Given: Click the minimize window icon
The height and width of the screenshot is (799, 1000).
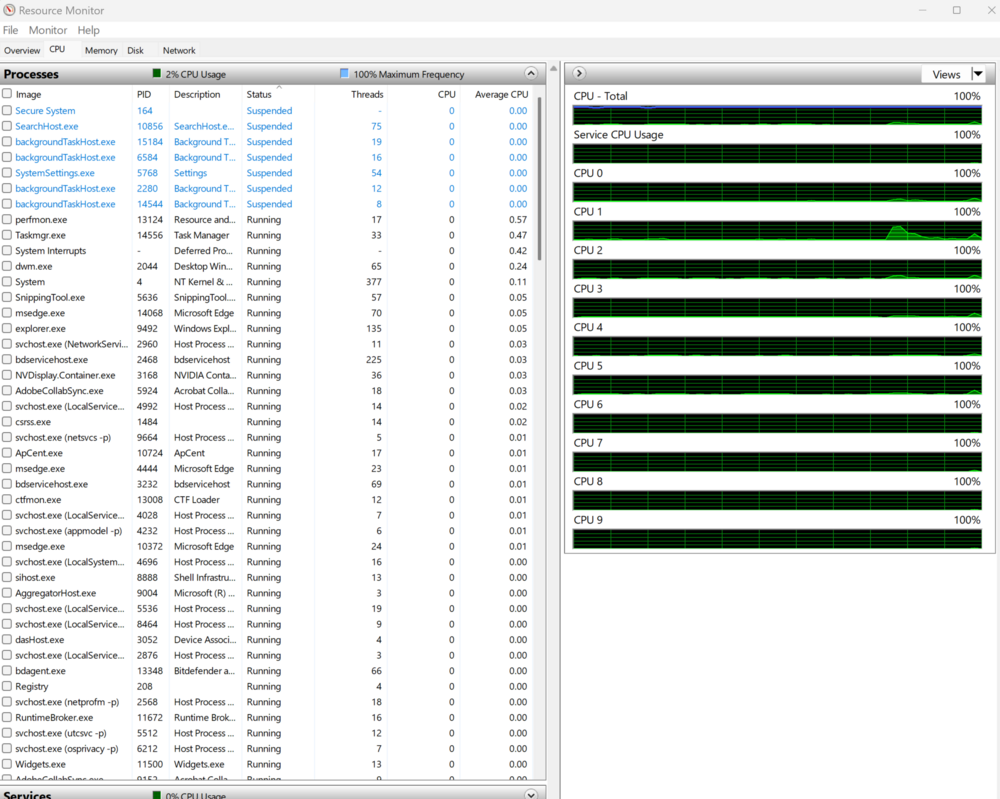Looking at the screenshot, I should click(x=923, y=10).
